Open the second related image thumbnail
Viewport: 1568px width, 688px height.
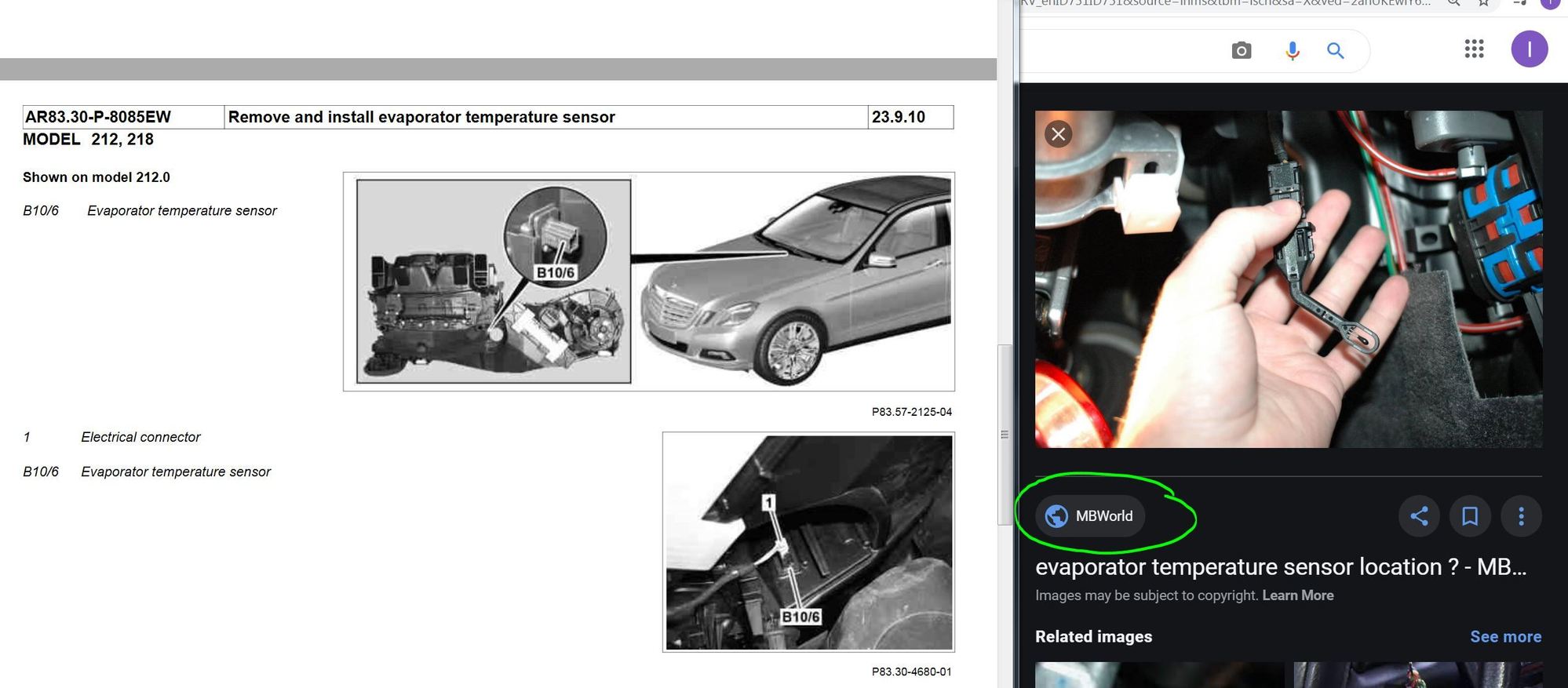(x=1417, y=675)
